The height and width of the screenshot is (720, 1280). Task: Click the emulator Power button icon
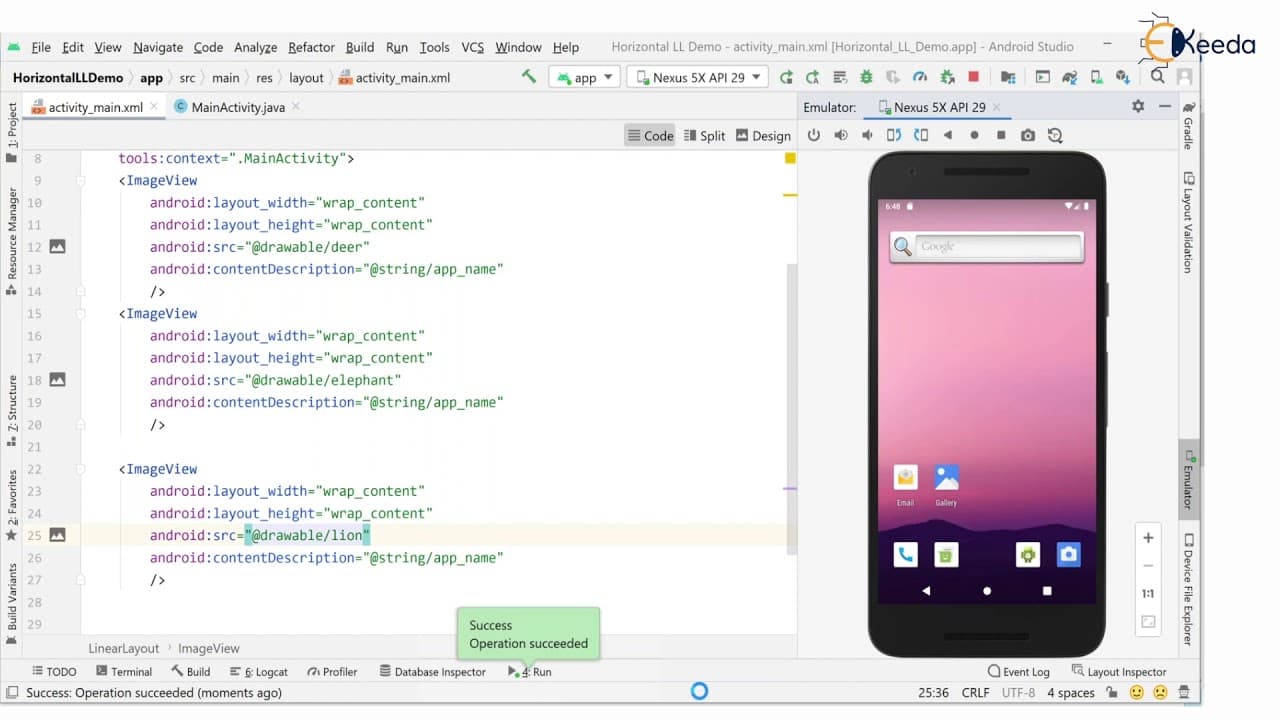[x=814, y=135]
